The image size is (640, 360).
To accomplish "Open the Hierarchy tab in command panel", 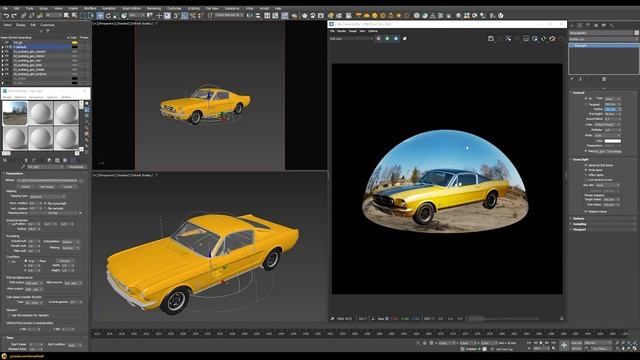I will point(588,25).
